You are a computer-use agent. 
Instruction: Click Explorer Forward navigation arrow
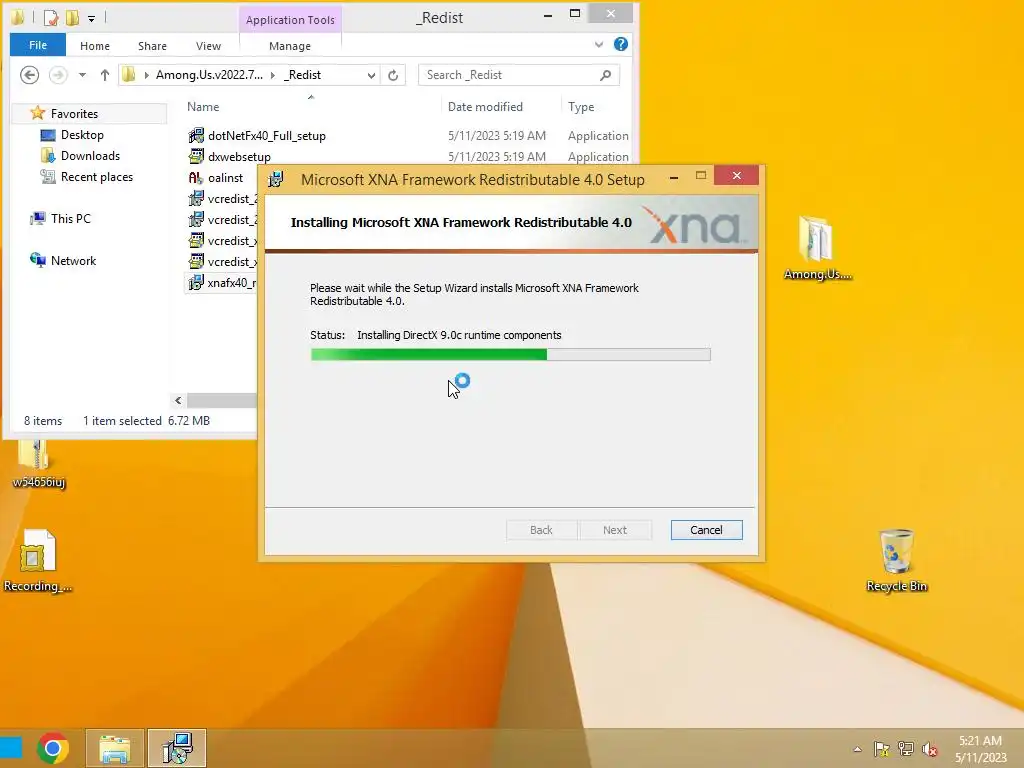58,75
